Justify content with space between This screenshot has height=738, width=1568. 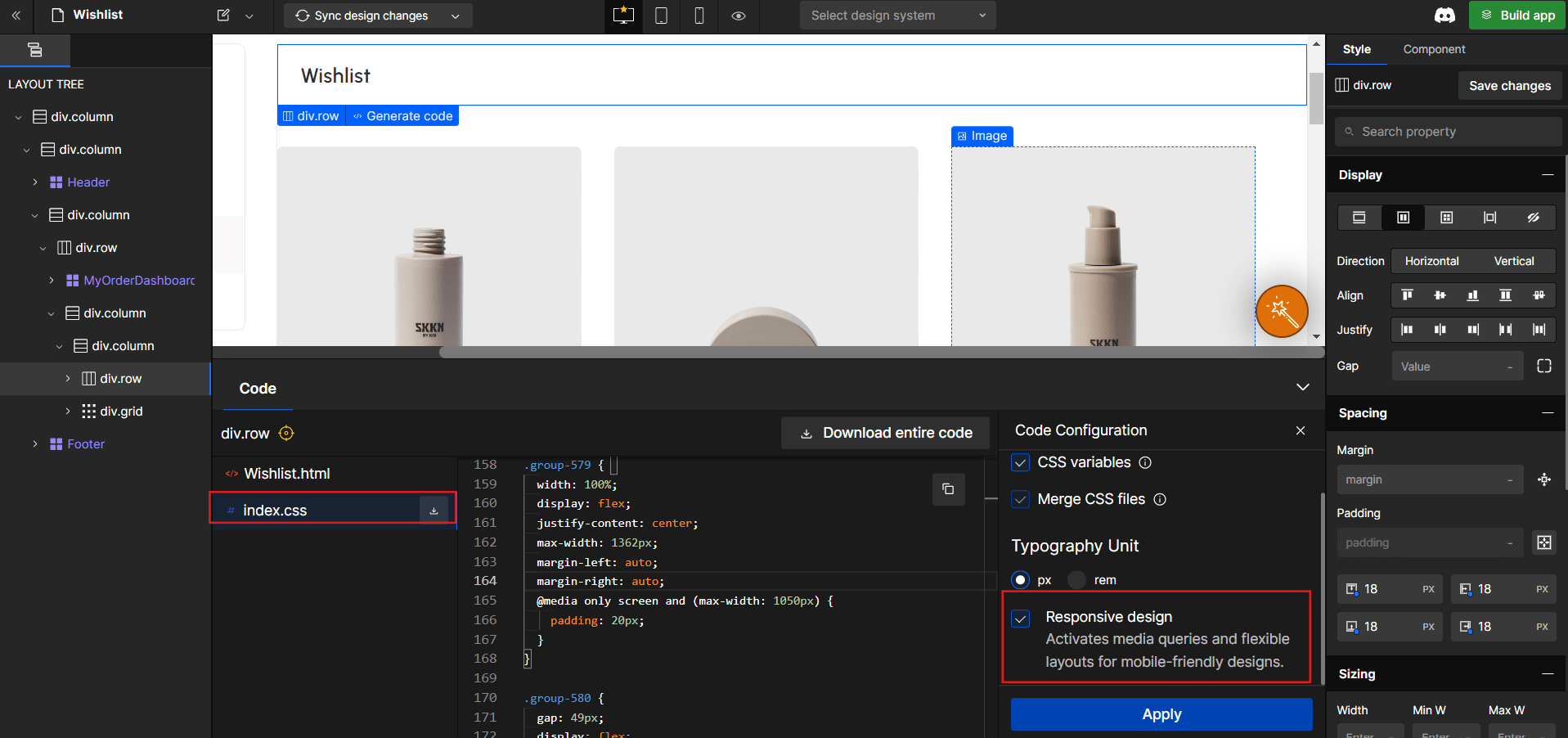[1505, 330]
